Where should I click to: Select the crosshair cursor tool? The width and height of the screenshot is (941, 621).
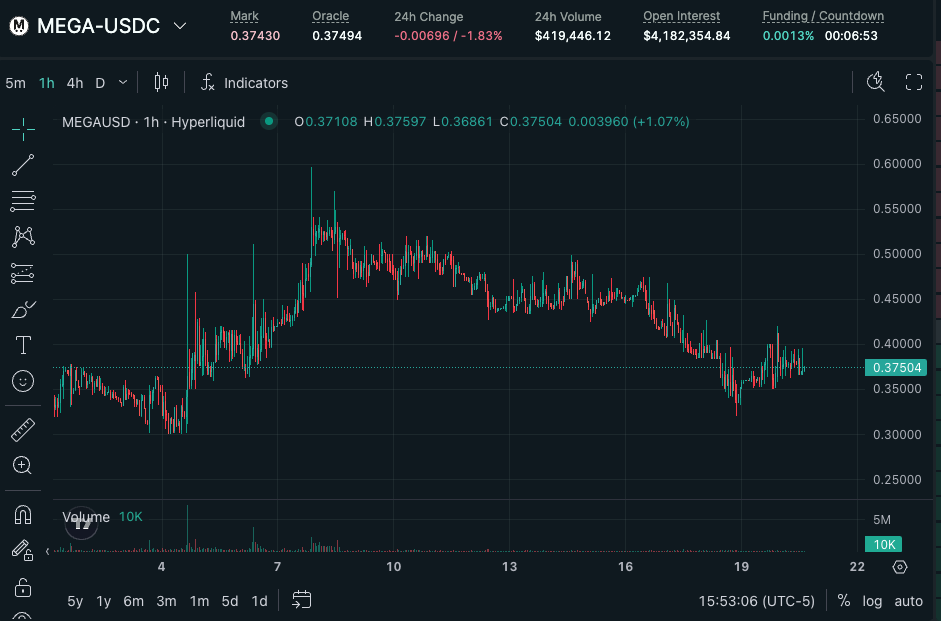click(22, 129)
